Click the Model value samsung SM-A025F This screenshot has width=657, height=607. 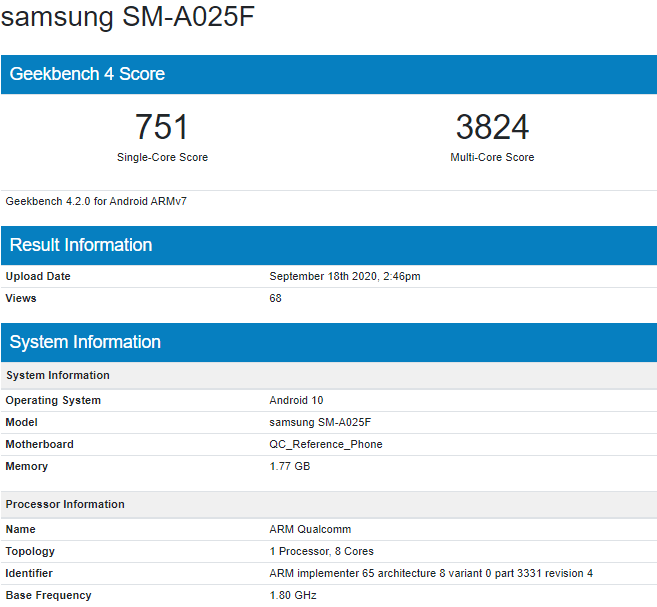tap(320, 422)
